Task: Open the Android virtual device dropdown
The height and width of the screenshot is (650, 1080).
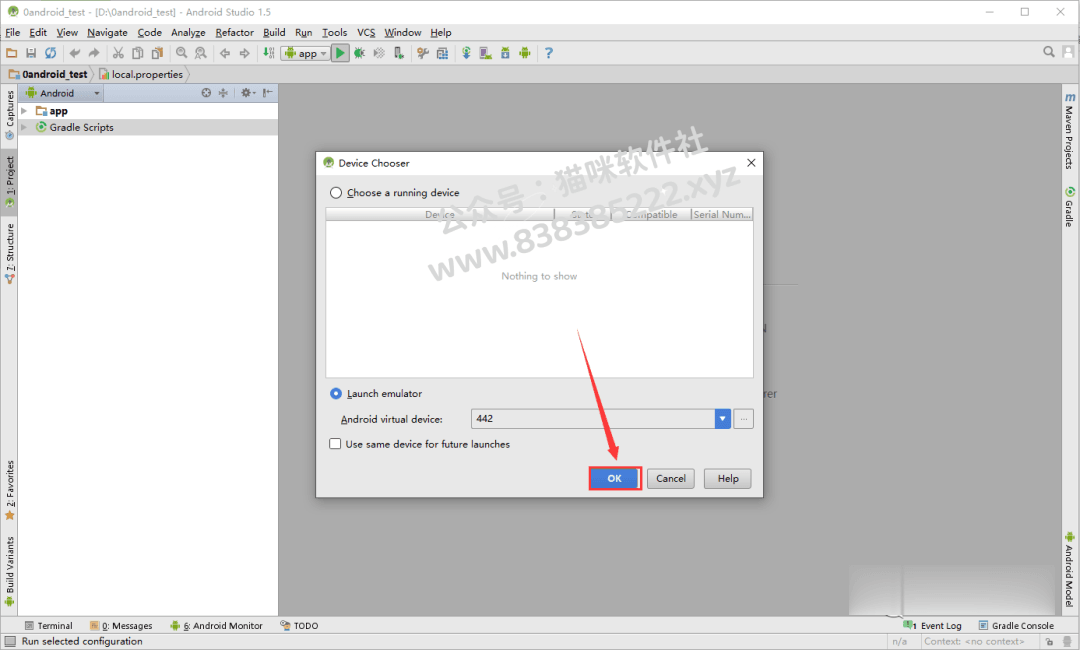Action: [723, 419]
